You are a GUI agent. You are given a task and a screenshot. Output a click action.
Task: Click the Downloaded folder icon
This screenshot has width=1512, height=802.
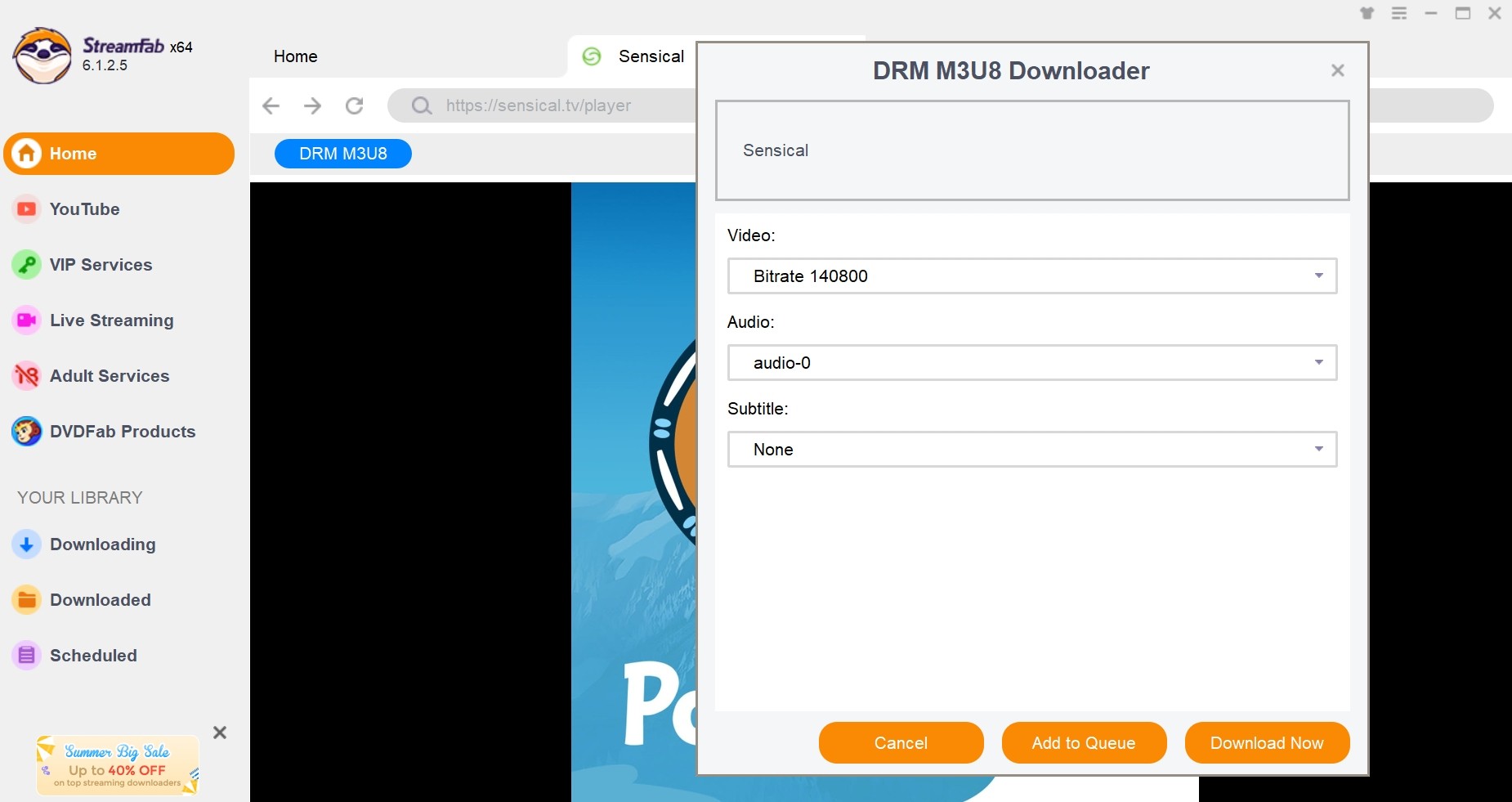pyautogui.click(x=26, y=600)
